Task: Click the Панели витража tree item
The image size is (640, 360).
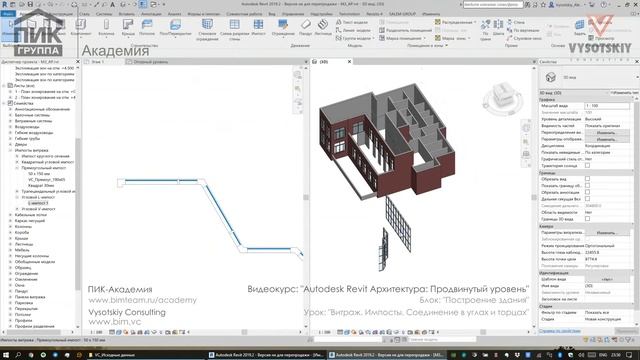Action: pyautogui.click(x=30, y=297)
